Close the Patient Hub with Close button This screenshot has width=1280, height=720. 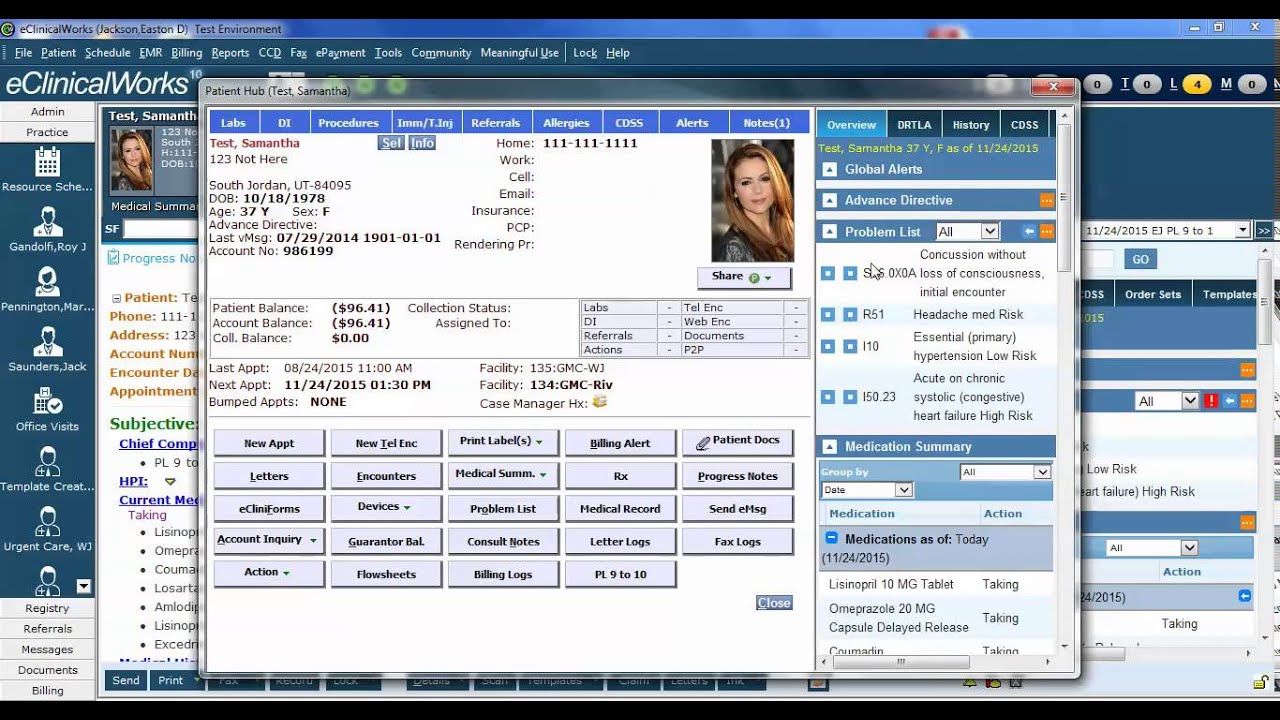tap(774, 603)
